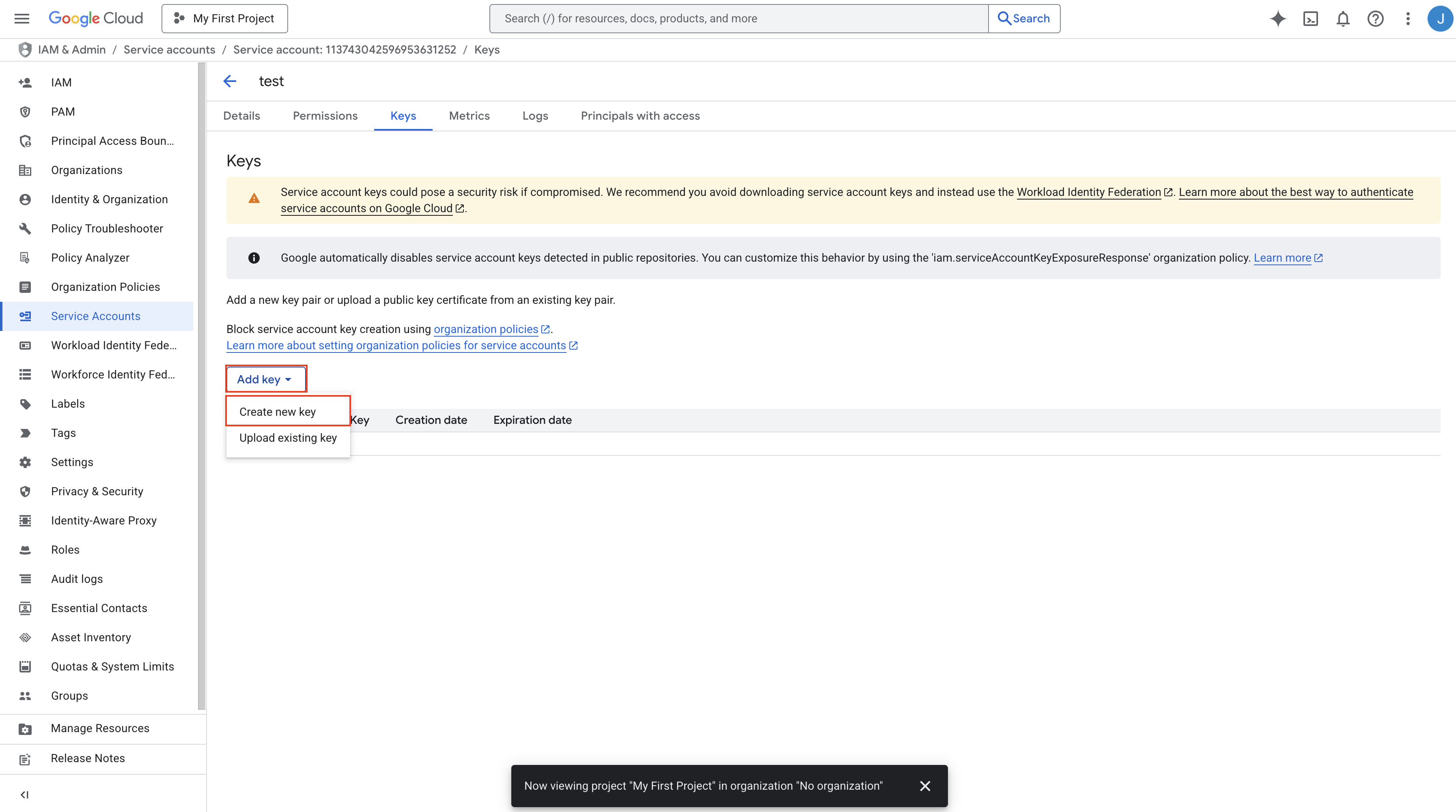The image size is (1456, 812).
Task: Open Principal Access Boundary sidebar item
Action: pyautogui.click(x=97, y=141)
